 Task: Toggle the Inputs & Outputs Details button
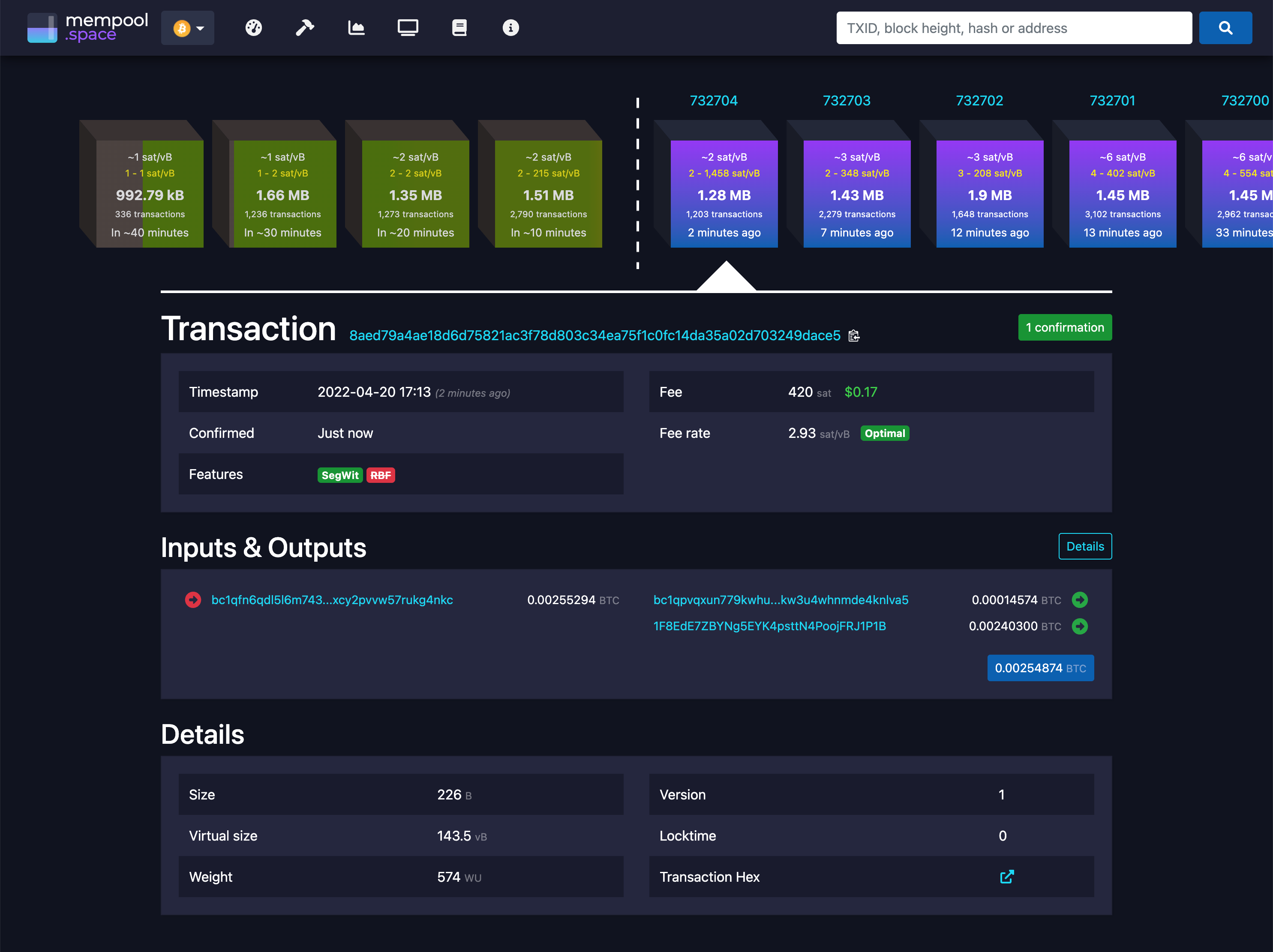(x=1085, y=546)
